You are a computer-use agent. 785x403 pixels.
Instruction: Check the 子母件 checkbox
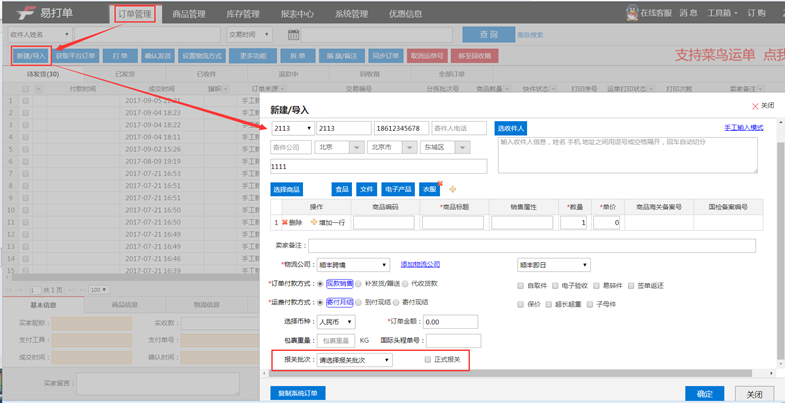[x=590, y=304]
